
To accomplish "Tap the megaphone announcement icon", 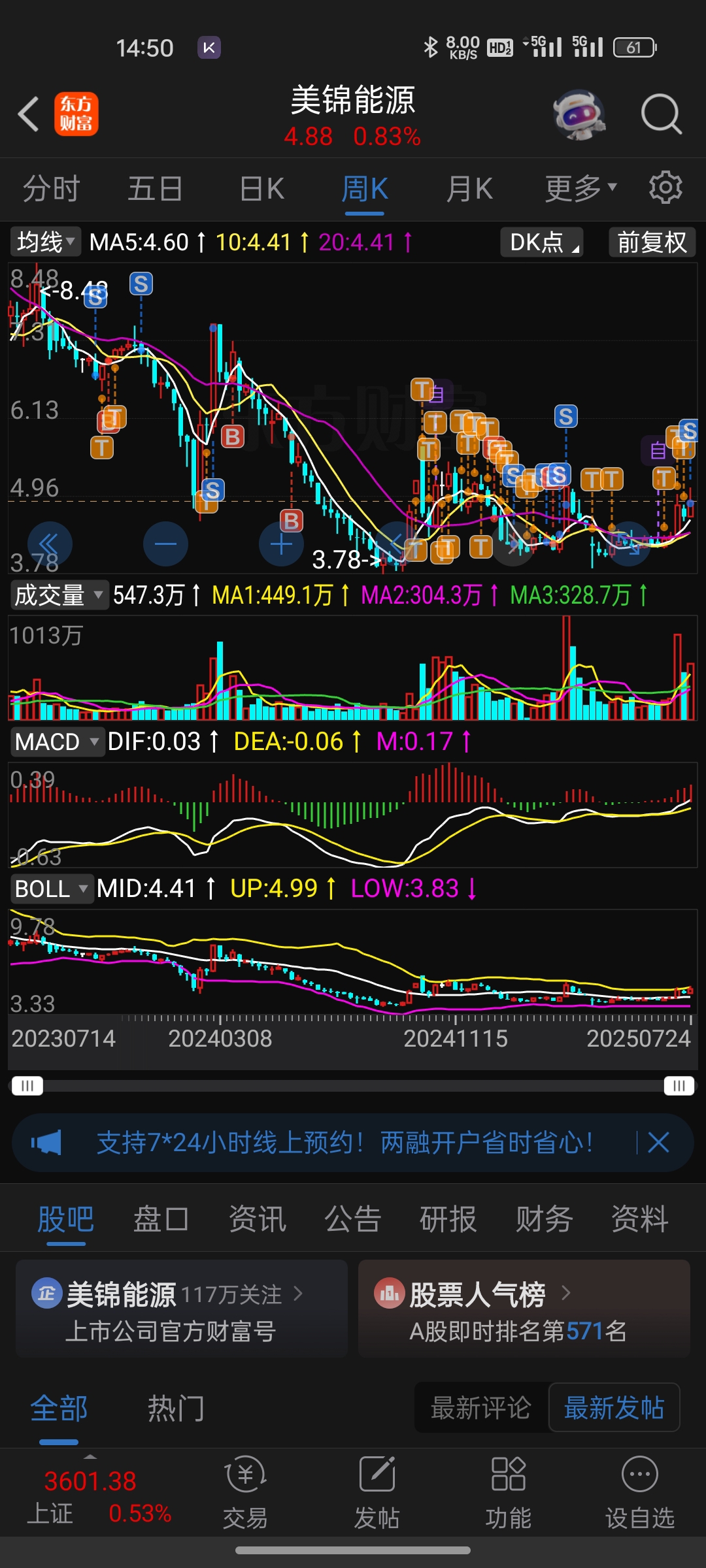I will [x=46, y=1143].
